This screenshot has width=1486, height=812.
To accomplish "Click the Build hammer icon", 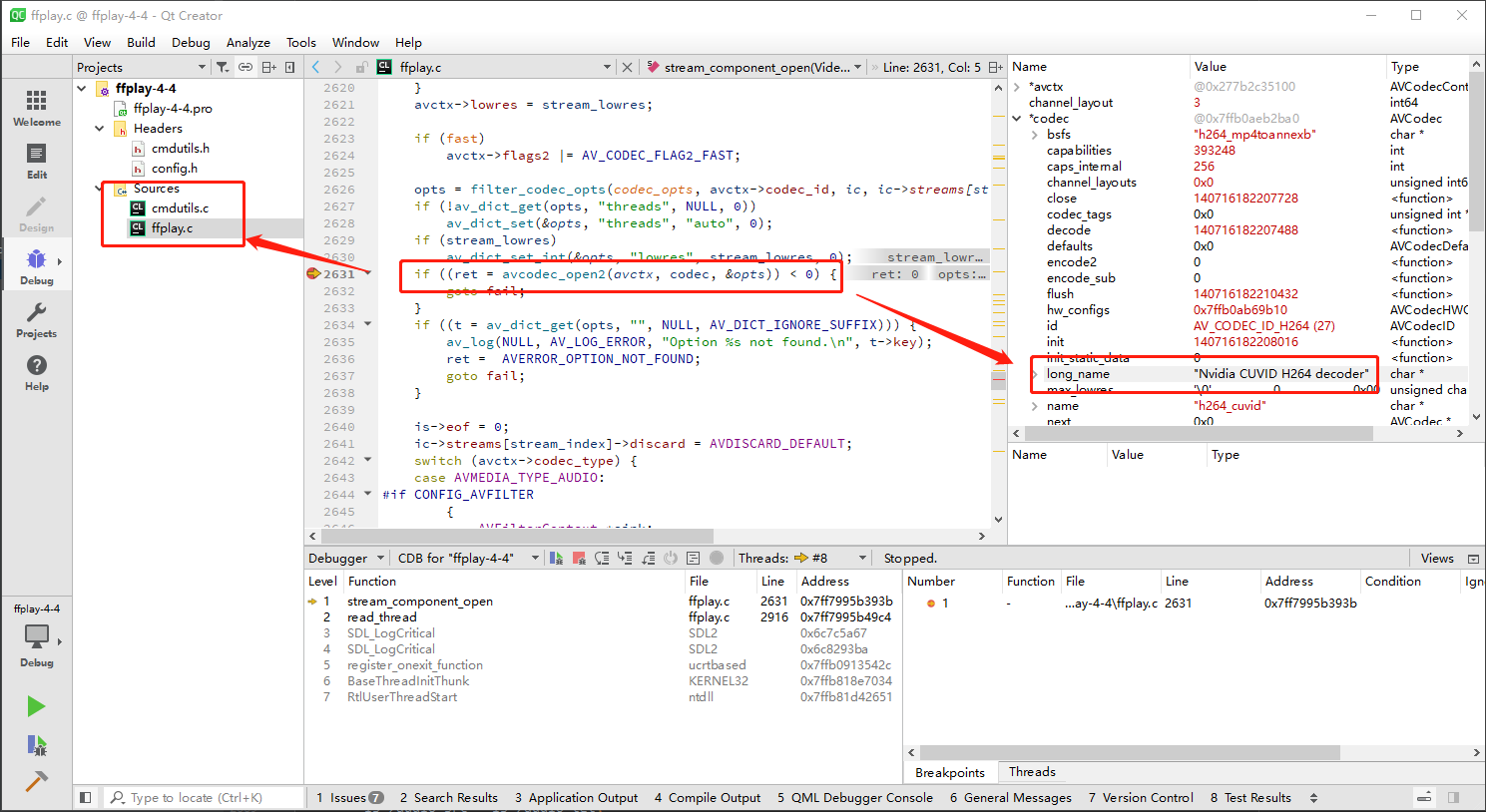I will (x=36, y=781).
